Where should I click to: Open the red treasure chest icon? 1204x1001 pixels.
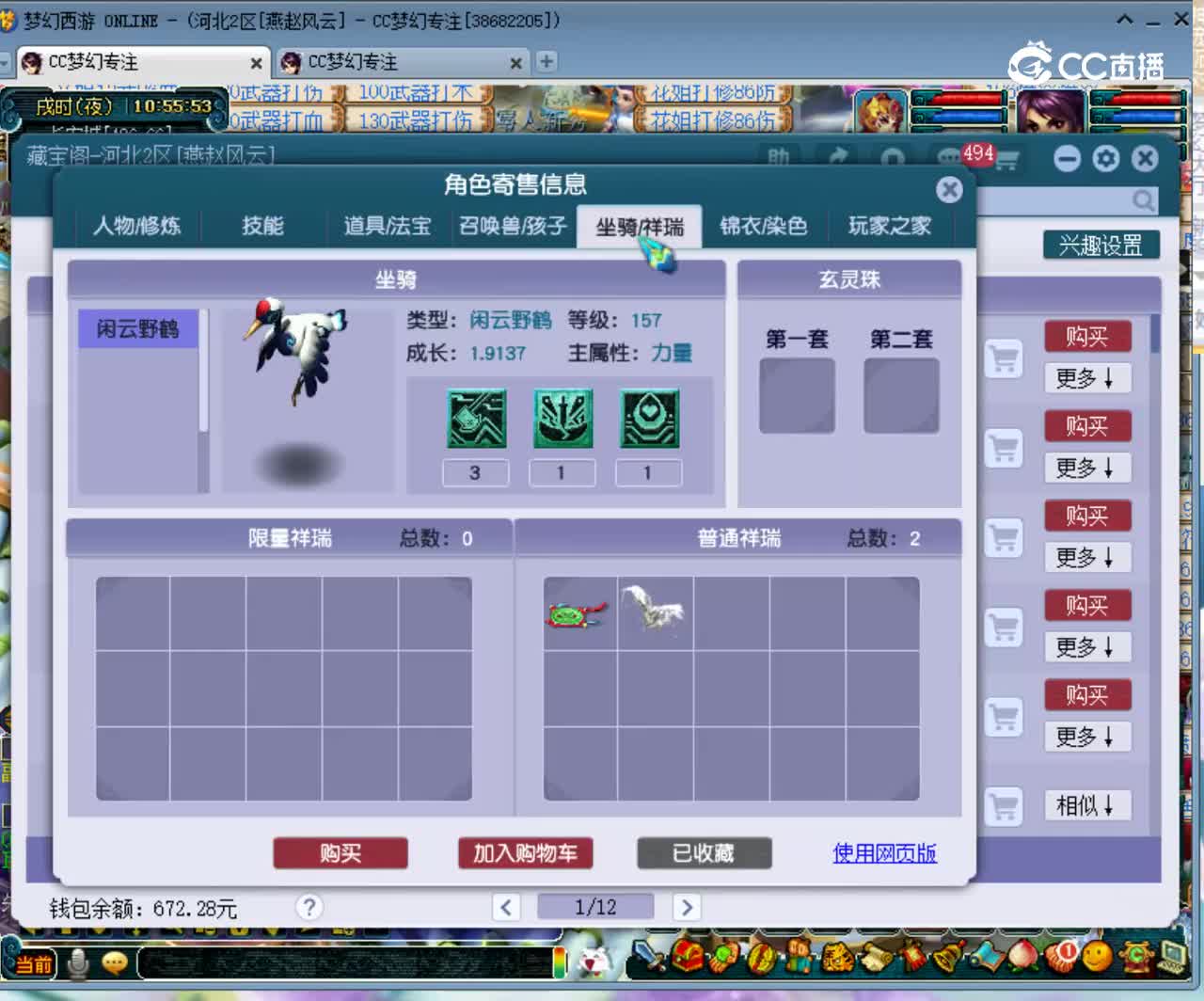688,956
